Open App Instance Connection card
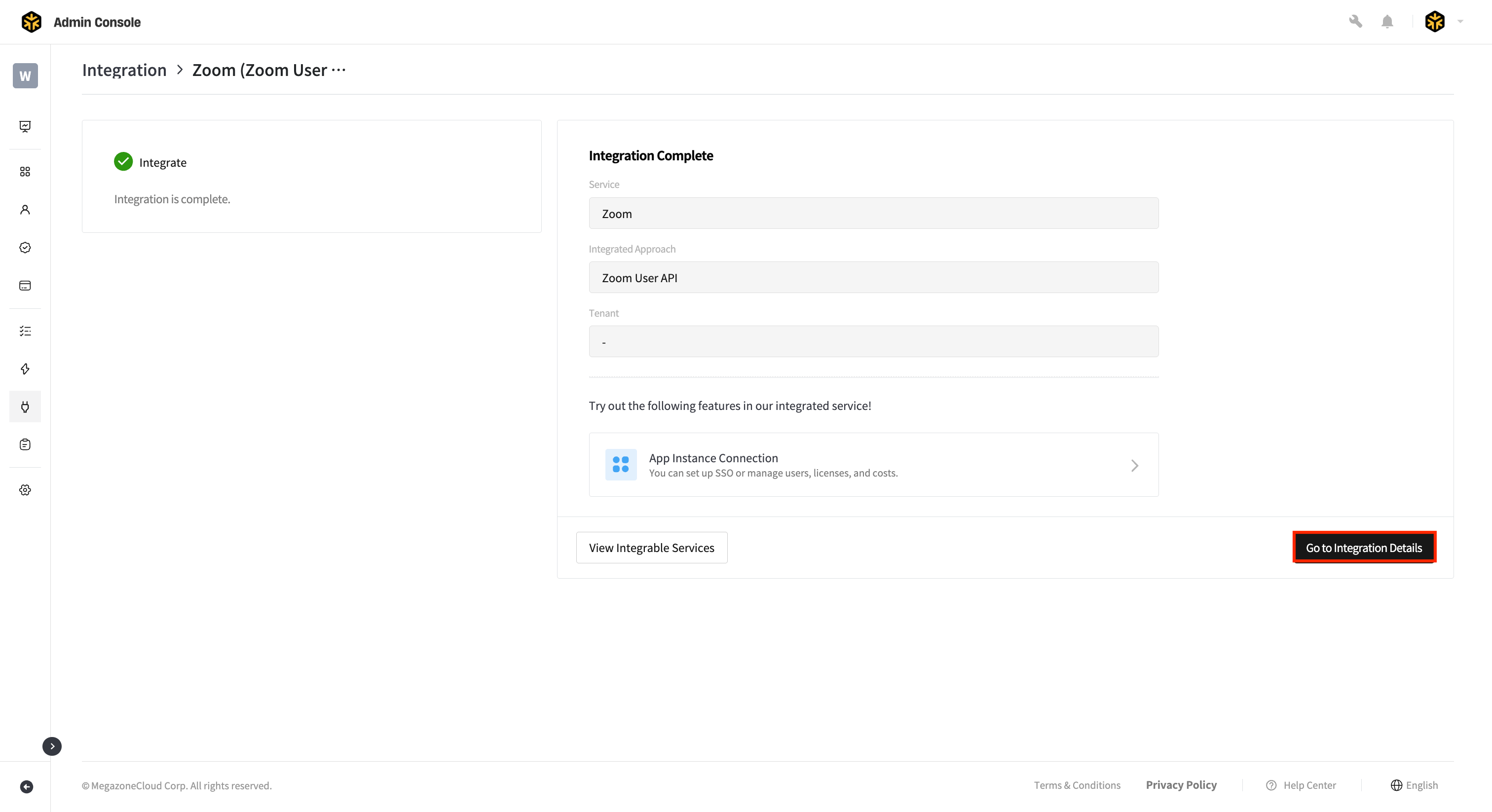The width and height of the screenshot is (1492, 812). [x=873, y=465]
